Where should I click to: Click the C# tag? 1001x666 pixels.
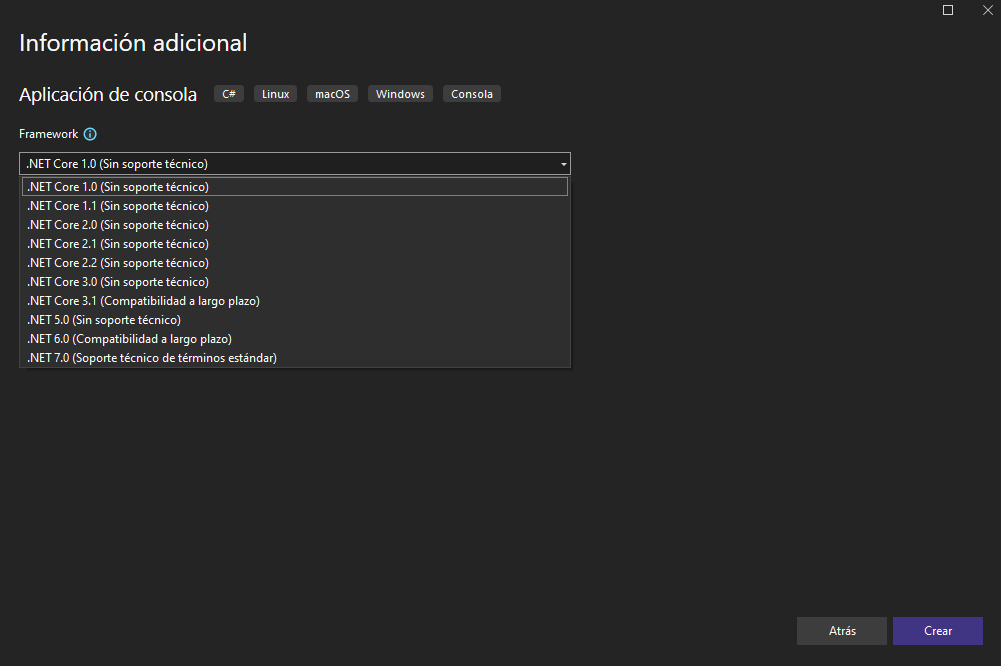click(229, 94)
